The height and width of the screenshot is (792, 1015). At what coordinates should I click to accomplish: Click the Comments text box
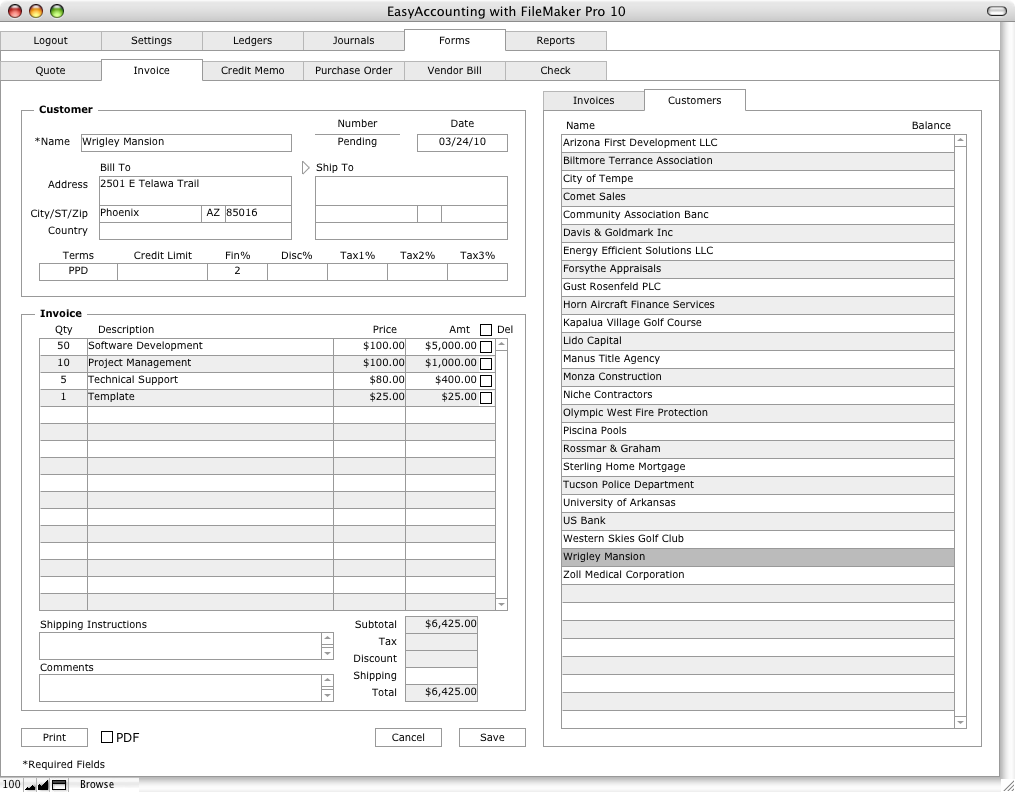click(181, 688)
